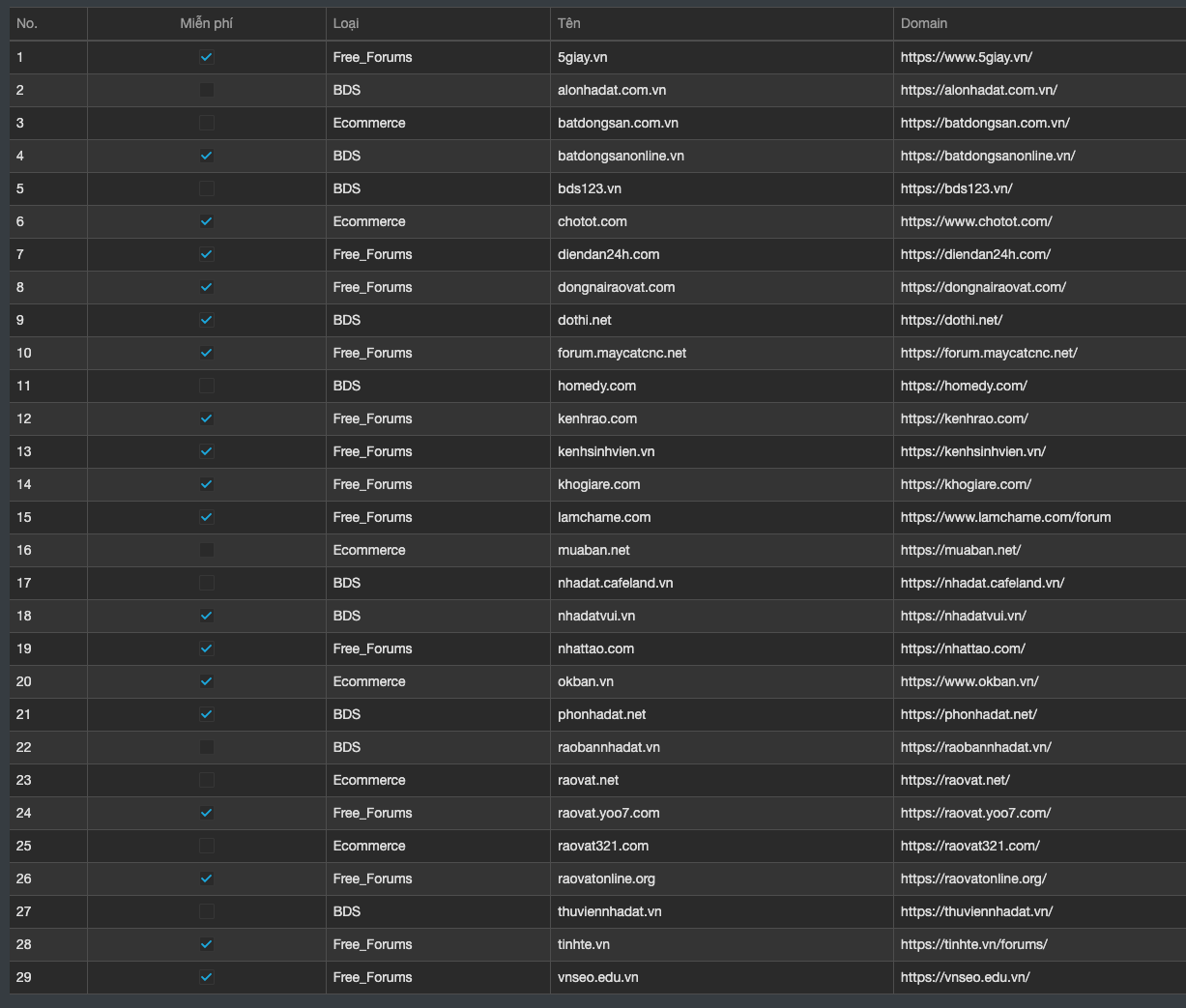Enable the checkbox for homedy.com
Image resolution: width=1186 pixels, height=1008 pixels.
click(207, 386)
